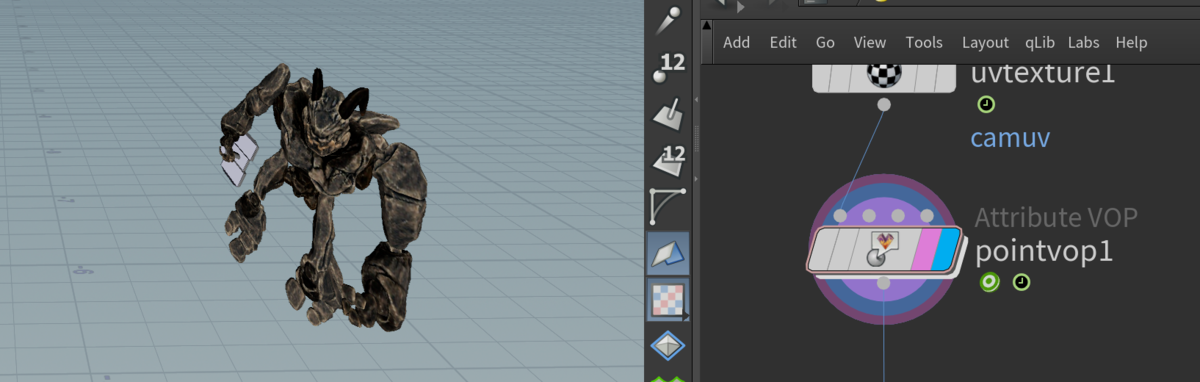Click the clock badge under pointvop1

pyautogui.click(x=1021, y=283)
